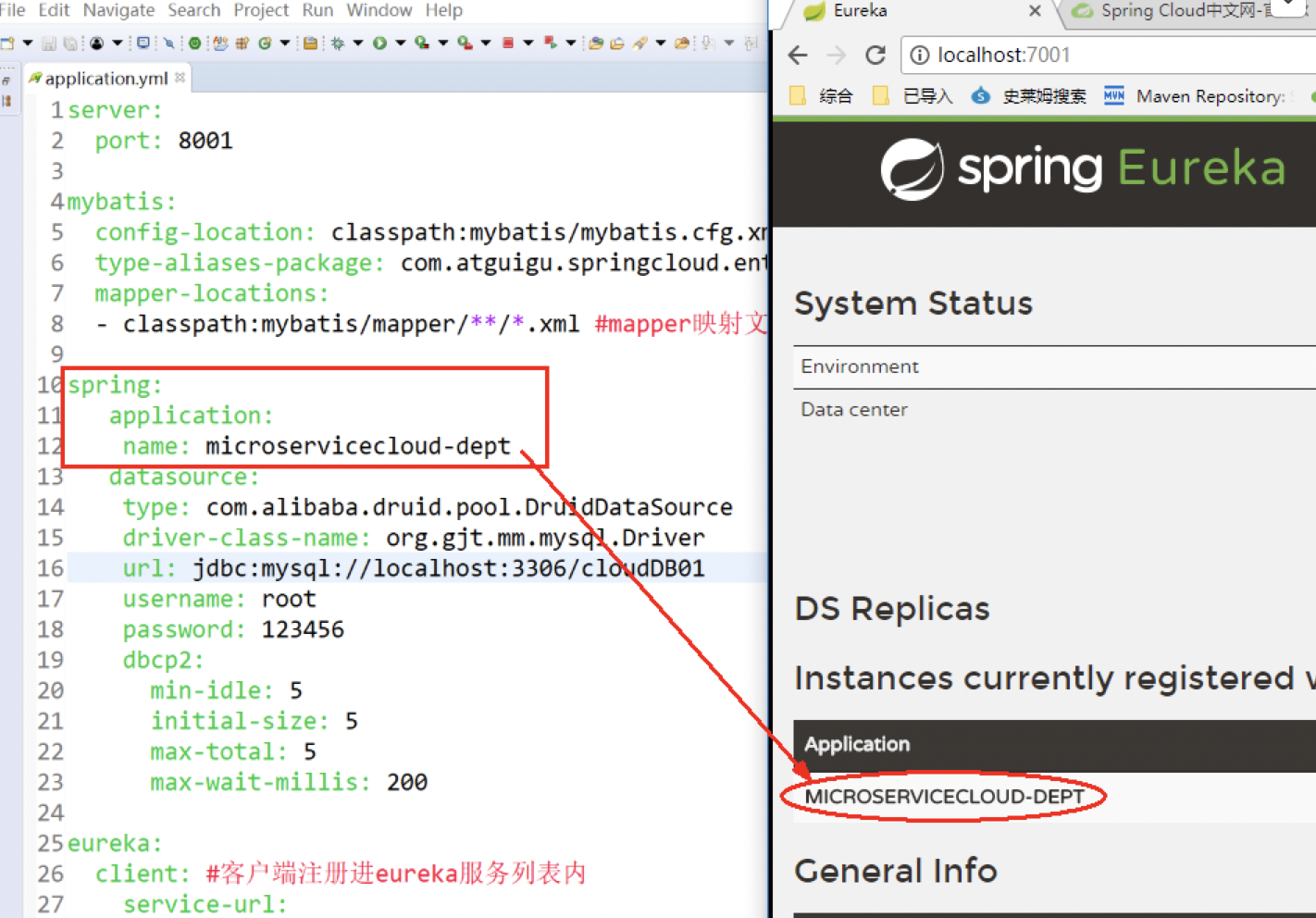Click the Coverage run toolbar icon

point(421,43)
